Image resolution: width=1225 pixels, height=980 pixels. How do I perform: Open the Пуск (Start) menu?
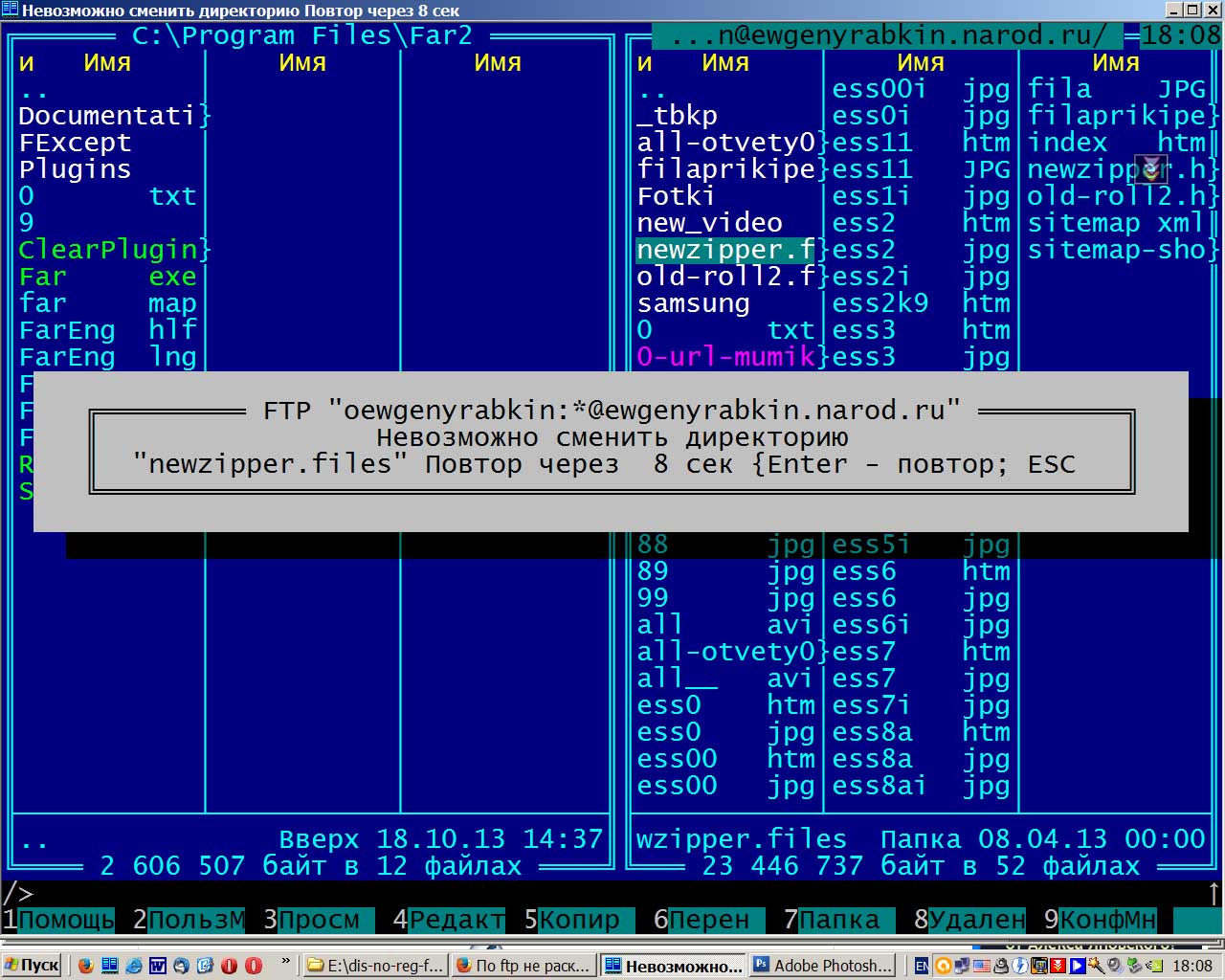(32, 966)
